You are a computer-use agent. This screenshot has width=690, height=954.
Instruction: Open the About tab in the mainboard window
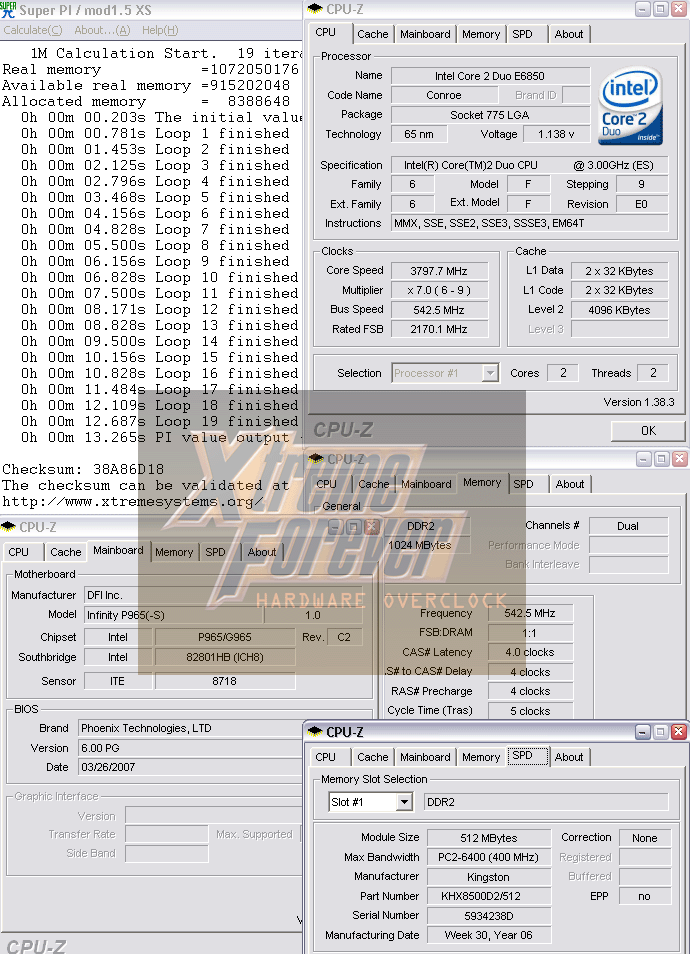pos(262,552)
